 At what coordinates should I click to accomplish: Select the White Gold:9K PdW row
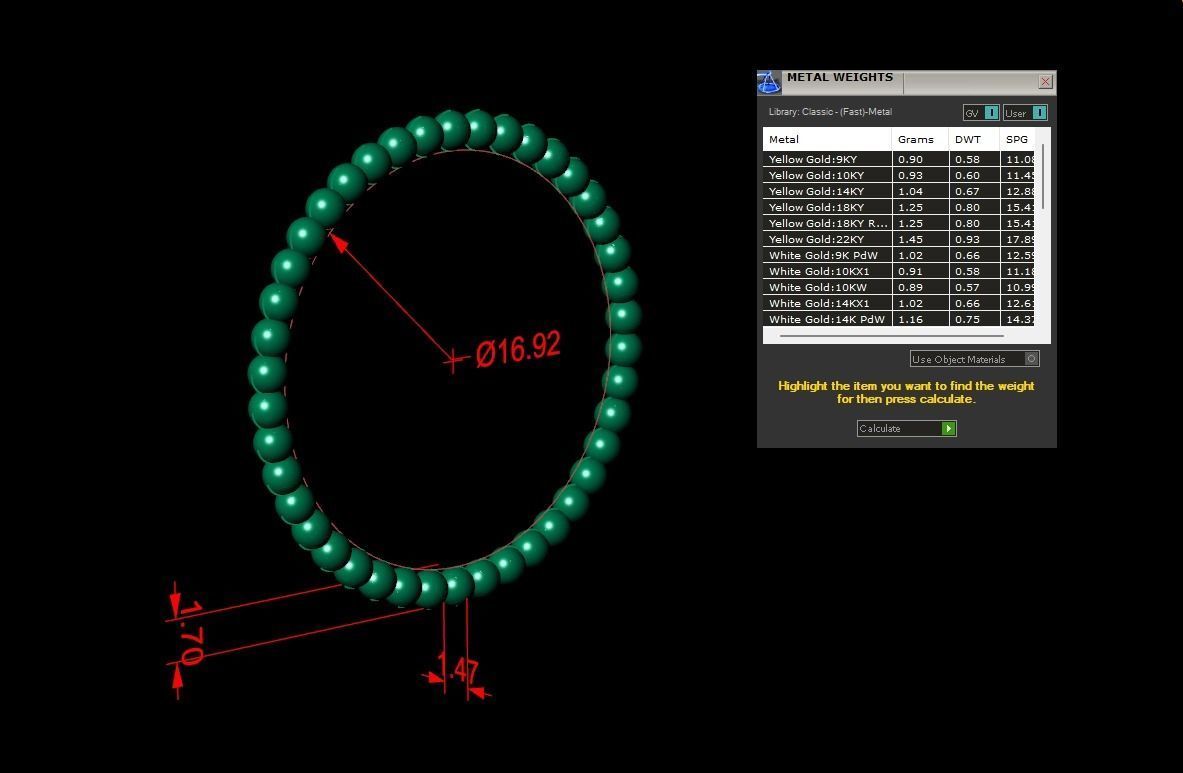click(898, 255)
